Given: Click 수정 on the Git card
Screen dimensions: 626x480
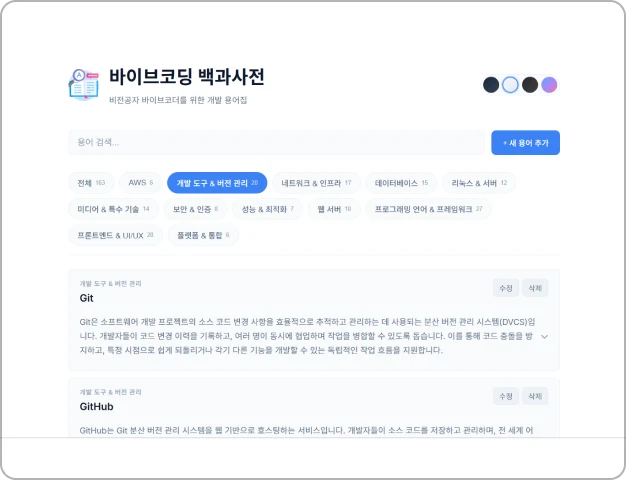Looking at the screenshot, I should click(506, 288).
